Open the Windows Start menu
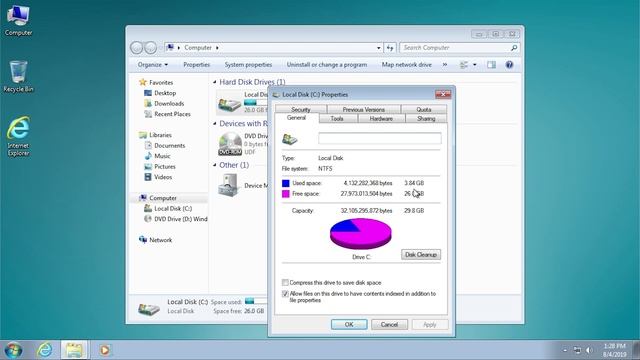Viewport: 640px width, 360px height. click(x=13, y=350)
